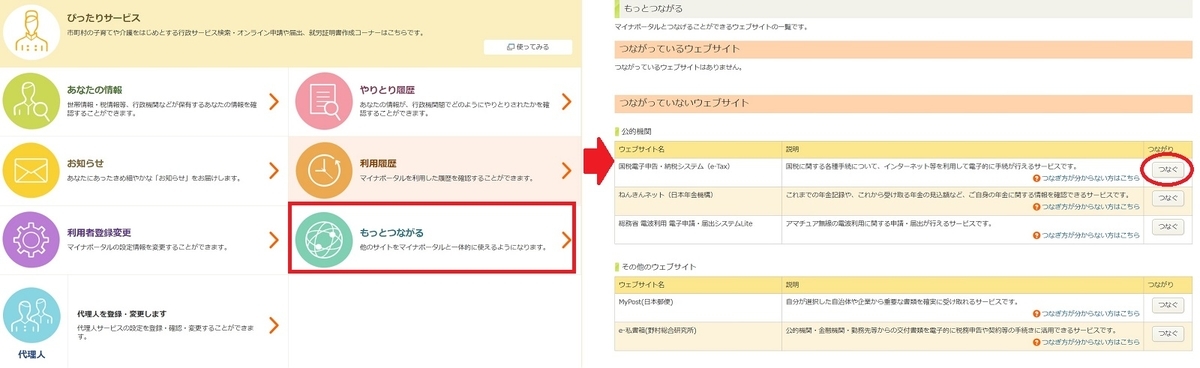Click the help icon in the MyPost row

1036,313
